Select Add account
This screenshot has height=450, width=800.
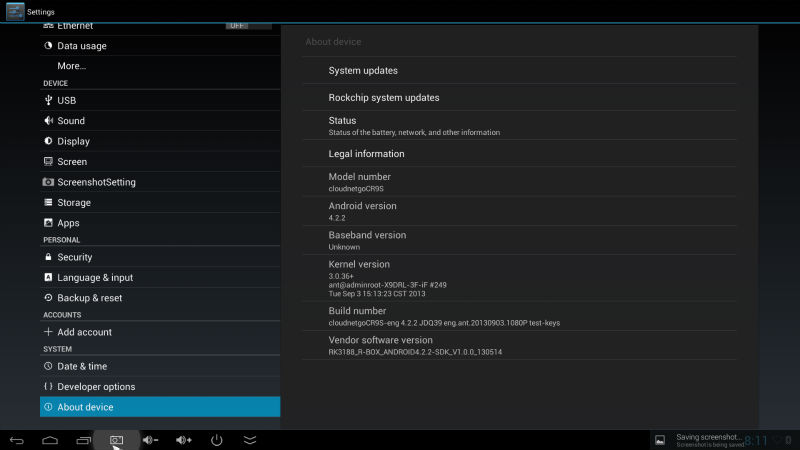click(x=160, y=332)
